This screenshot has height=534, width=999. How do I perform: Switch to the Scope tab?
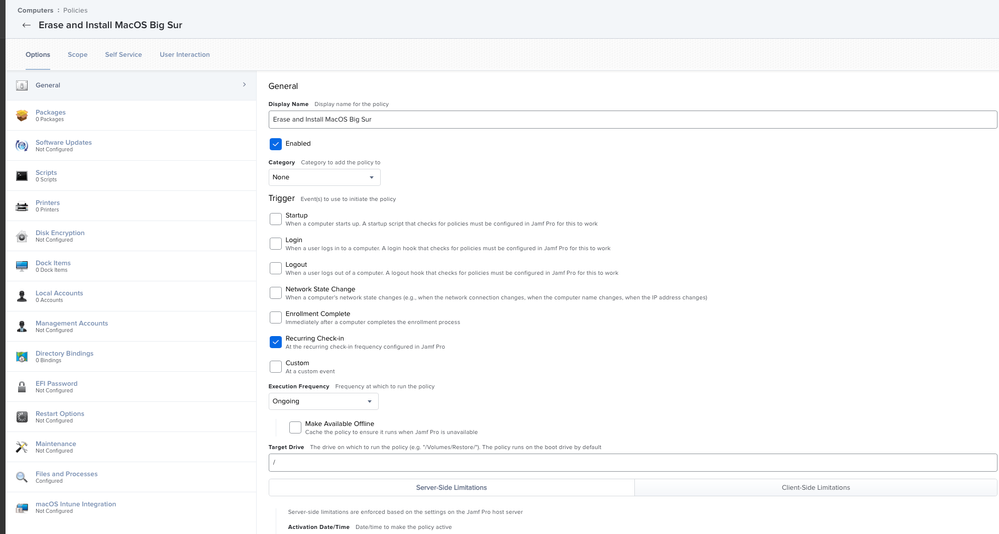78,55
